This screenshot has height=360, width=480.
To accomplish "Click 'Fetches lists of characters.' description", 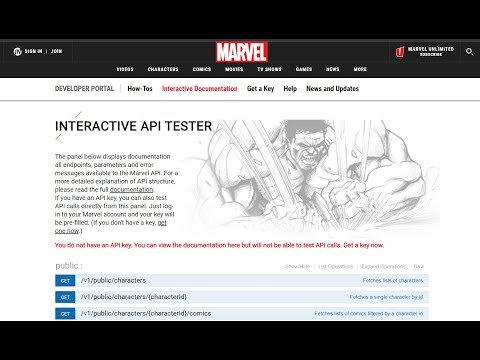I will point(393,281).
